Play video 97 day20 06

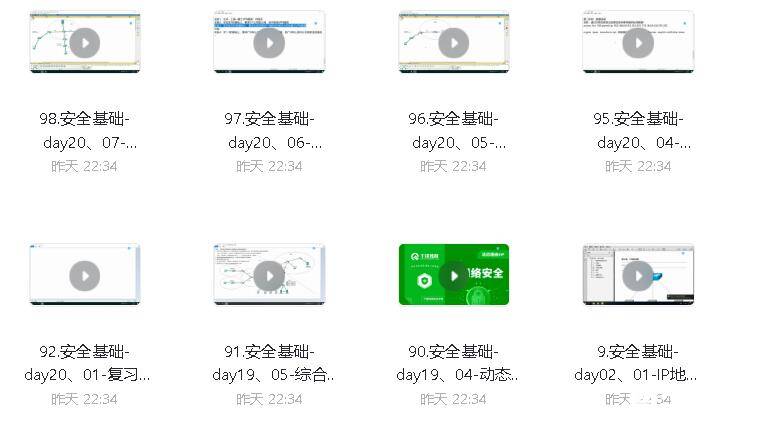click(269, 43)
